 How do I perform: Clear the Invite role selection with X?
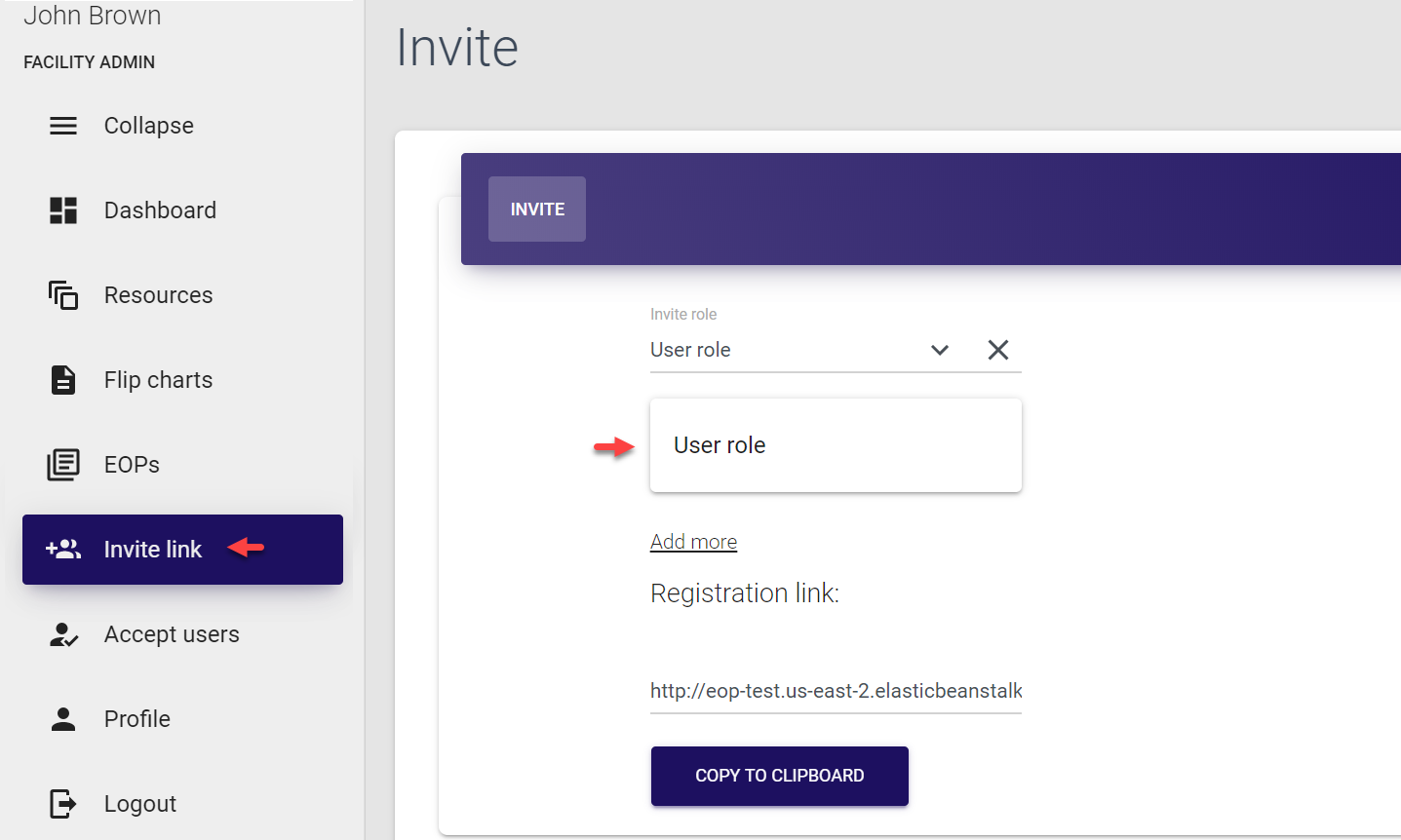(998, 350)
